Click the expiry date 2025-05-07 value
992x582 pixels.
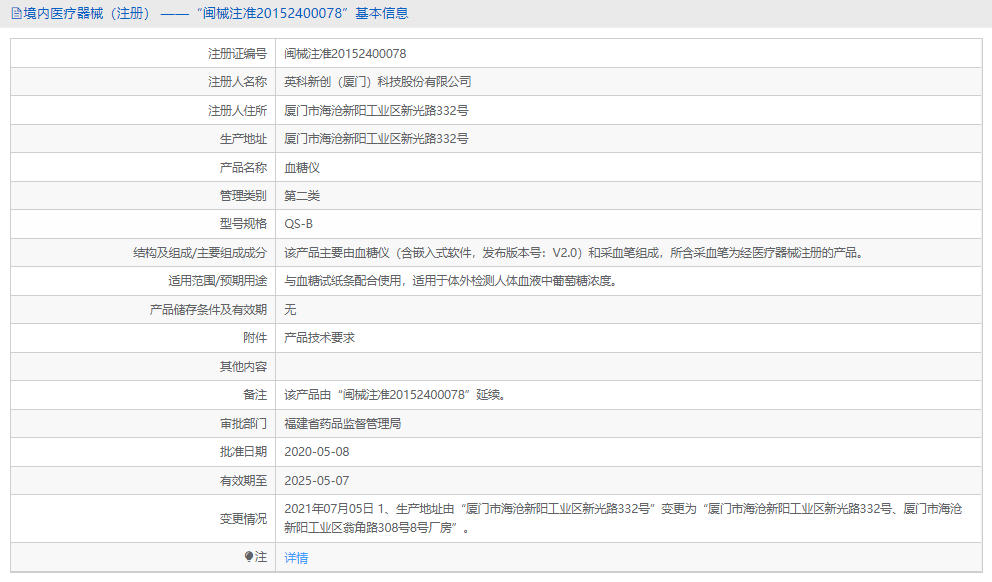(x=319, y=480)
